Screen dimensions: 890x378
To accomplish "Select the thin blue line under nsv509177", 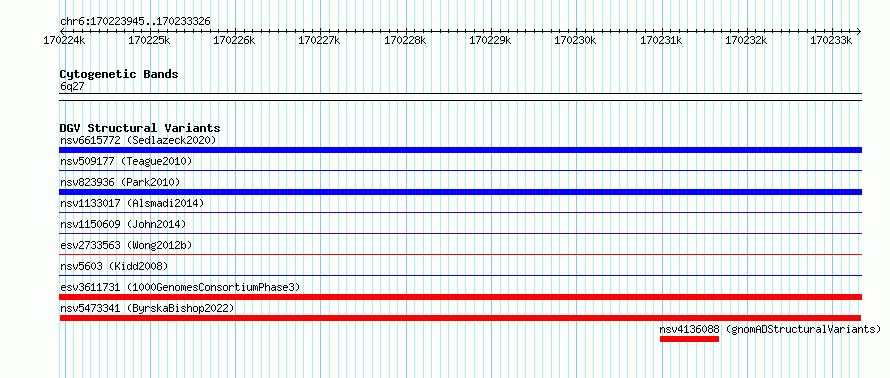I will (x=460, y=170).
